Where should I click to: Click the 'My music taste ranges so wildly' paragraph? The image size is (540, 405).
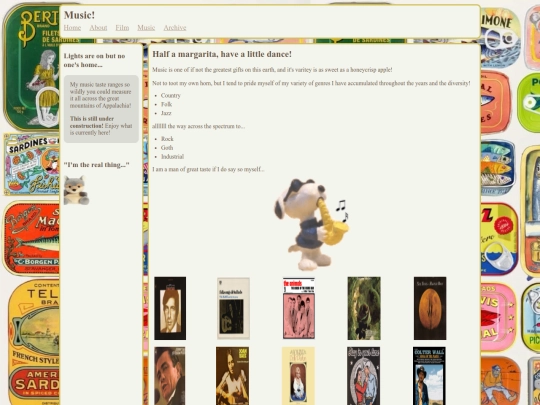[x=101, y=95]
